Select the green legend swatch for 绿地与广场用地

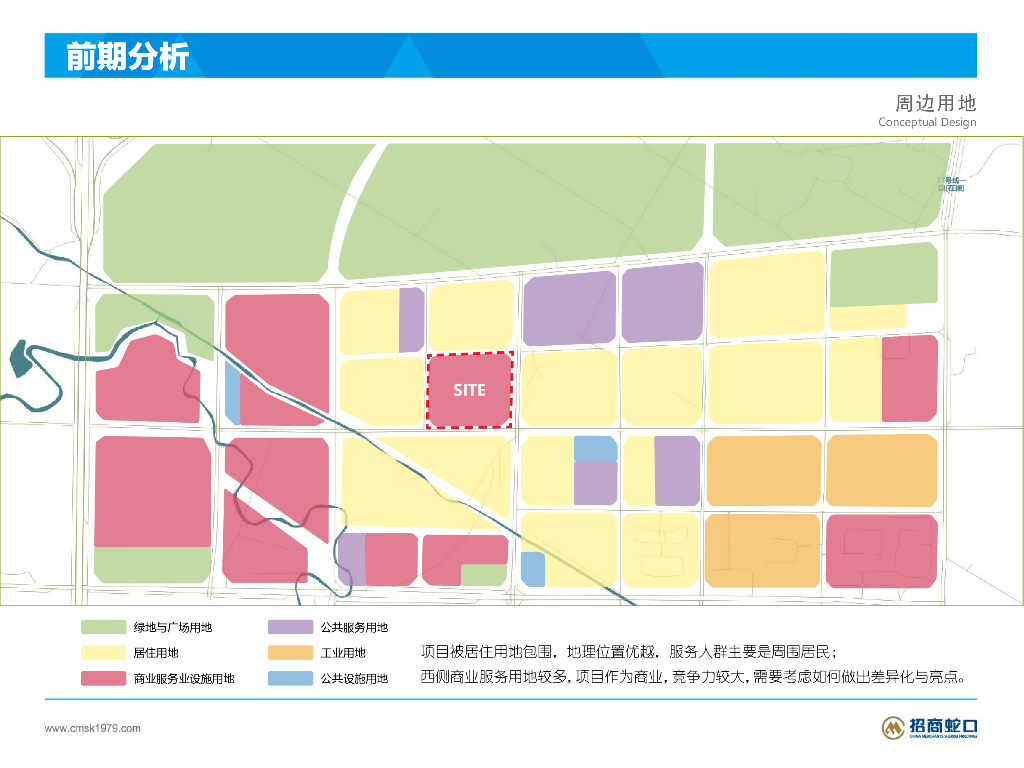coord(103,627)
